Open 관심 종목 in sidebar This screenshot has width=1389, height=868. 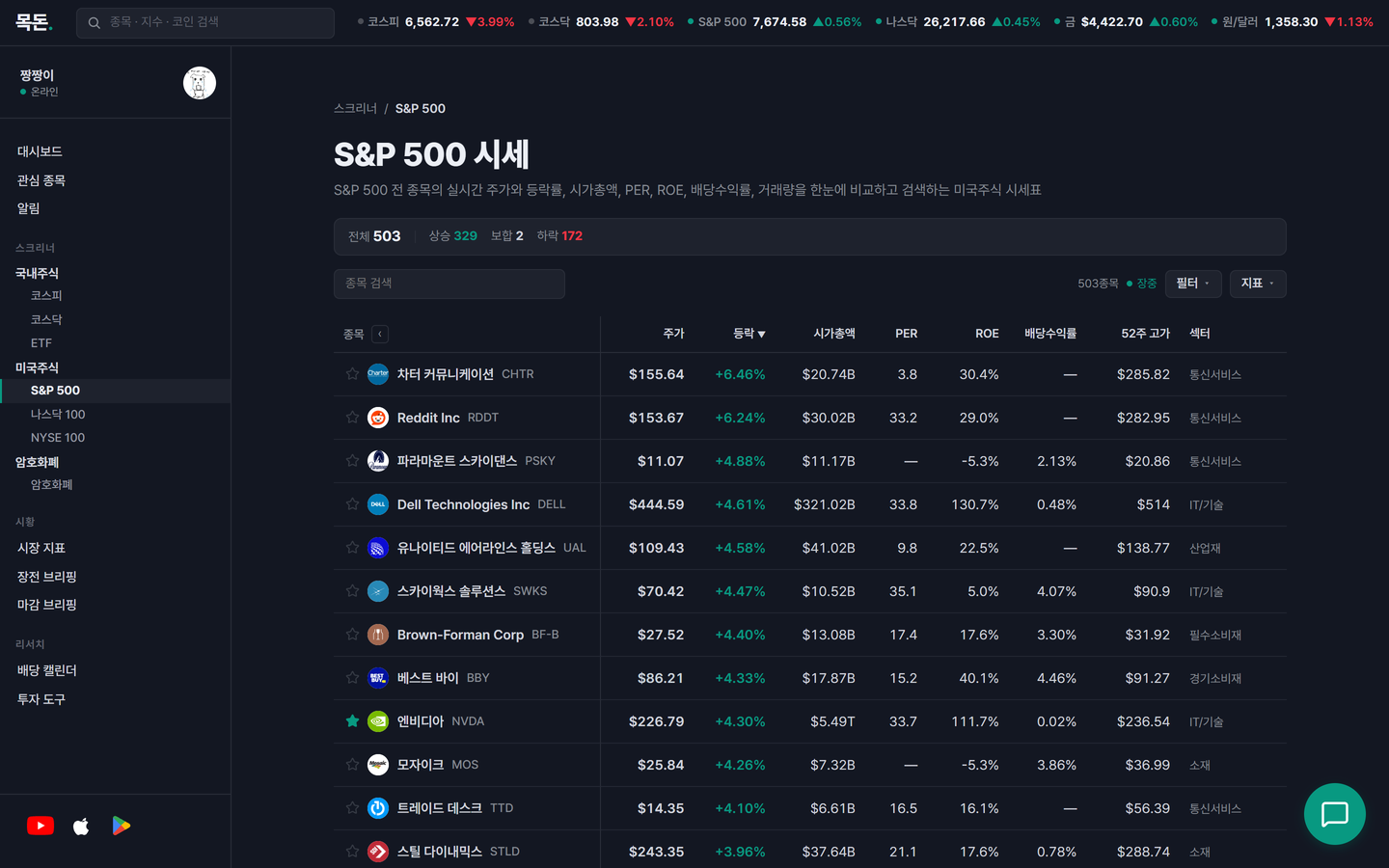click(x=41, y=180)
